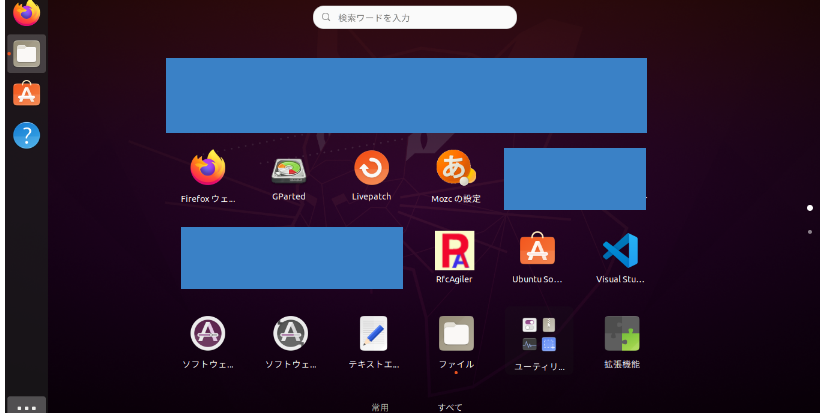Toggle the Show Applications grid button
The width and height of the screenshot is (820, 415).
pos(26,406)
